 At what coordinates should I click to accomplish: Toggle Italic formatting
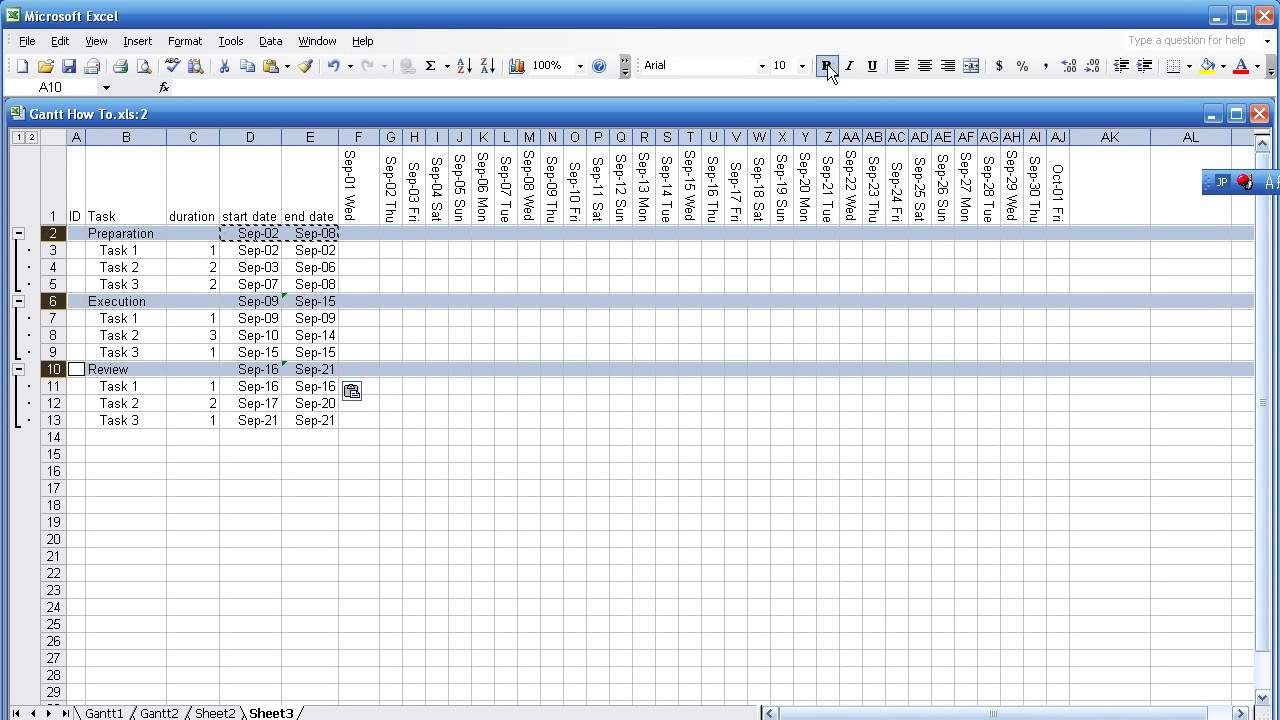point(849,66)
